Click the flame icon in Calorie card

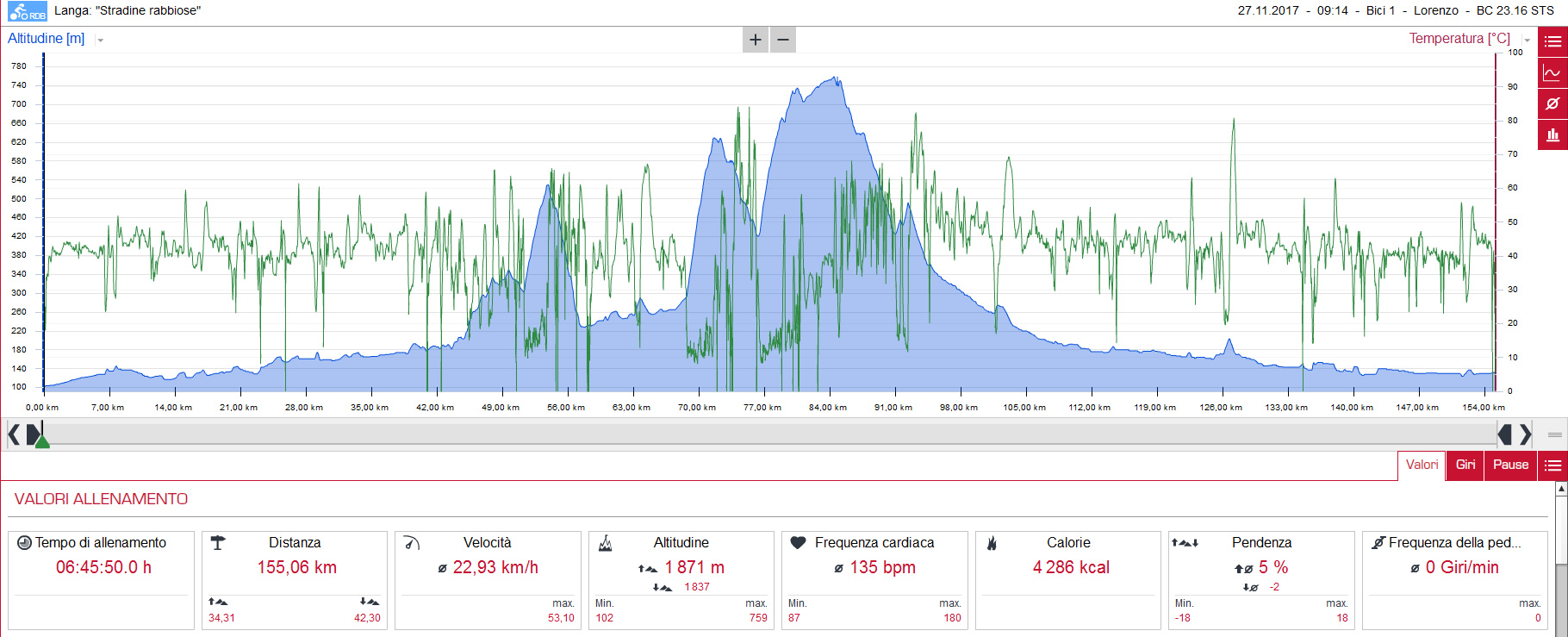[992, 543]
